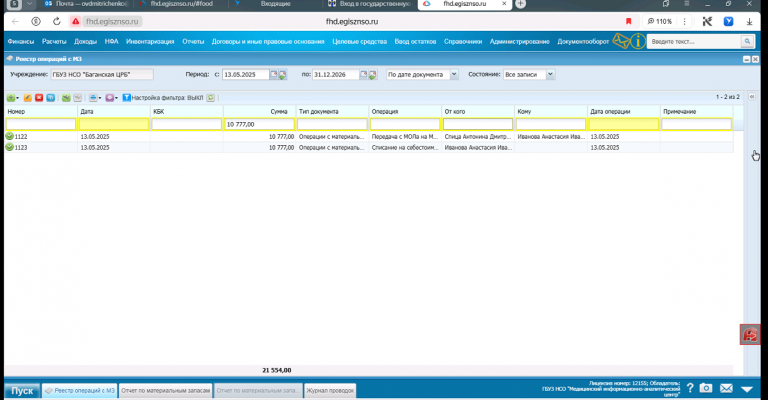Viewport: 768px width, 400px height.
Task: Click the down triangle icon in bottom bar
Action: tap(747, 389)
